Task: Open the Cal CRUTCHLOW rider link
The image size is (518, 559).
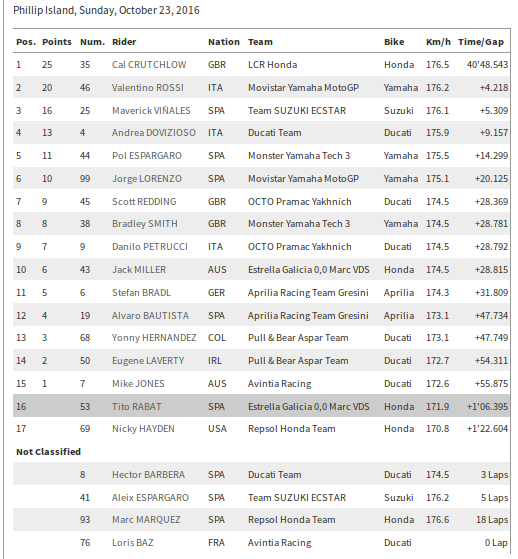Action: (149, 65)
